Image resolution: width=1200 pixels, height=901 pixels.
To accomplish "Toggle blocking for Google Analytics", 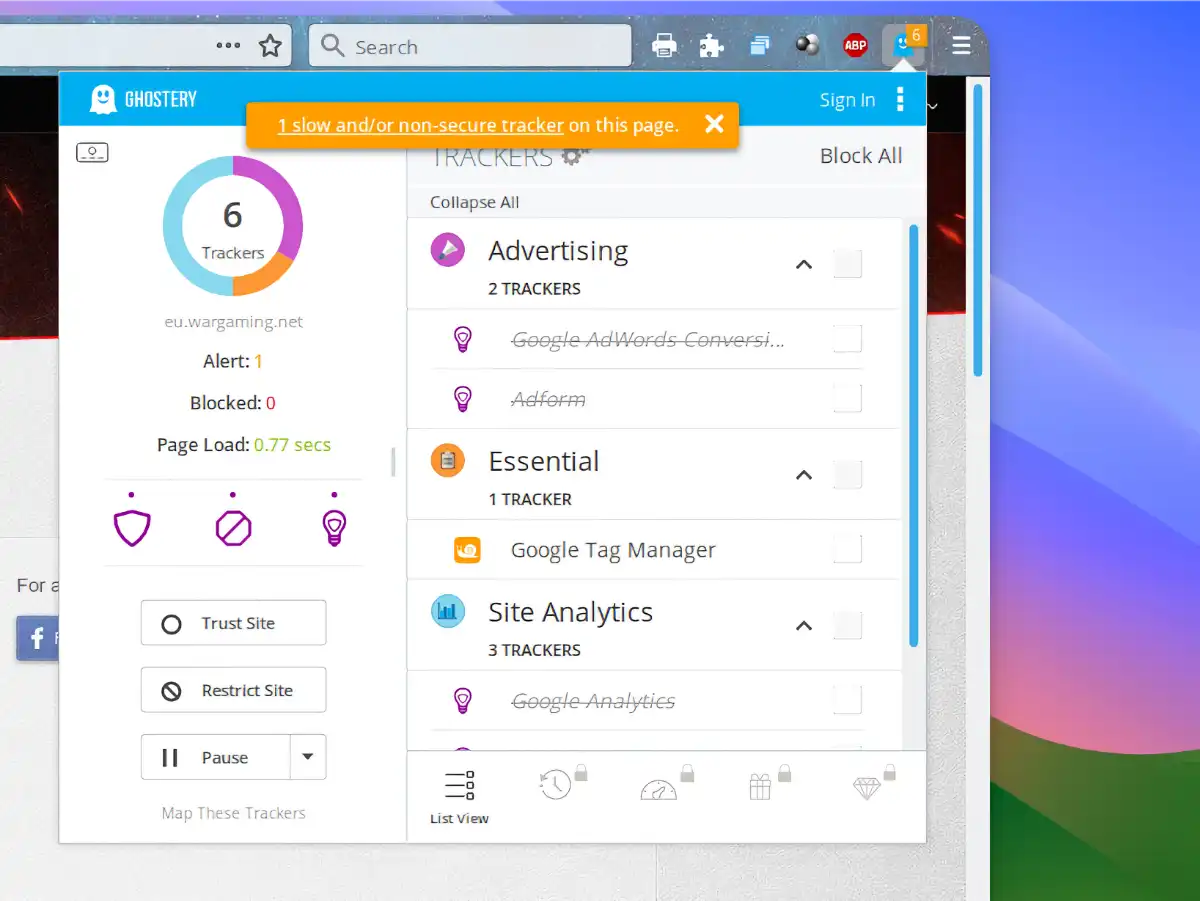I will coord(847,700).
